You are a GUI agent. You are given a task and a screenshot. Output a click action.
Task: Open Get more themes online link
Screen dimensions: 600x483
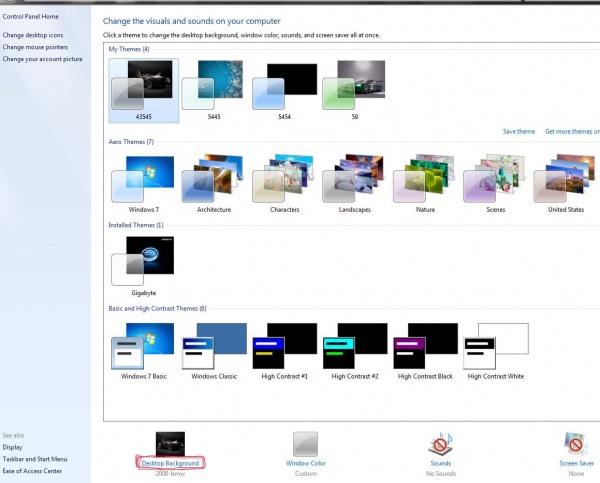tap(572, 131)
